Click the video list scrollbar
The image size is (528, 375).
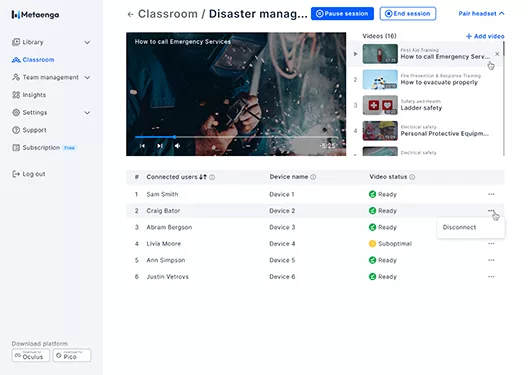pyautogui.click(x=504, y=49)
